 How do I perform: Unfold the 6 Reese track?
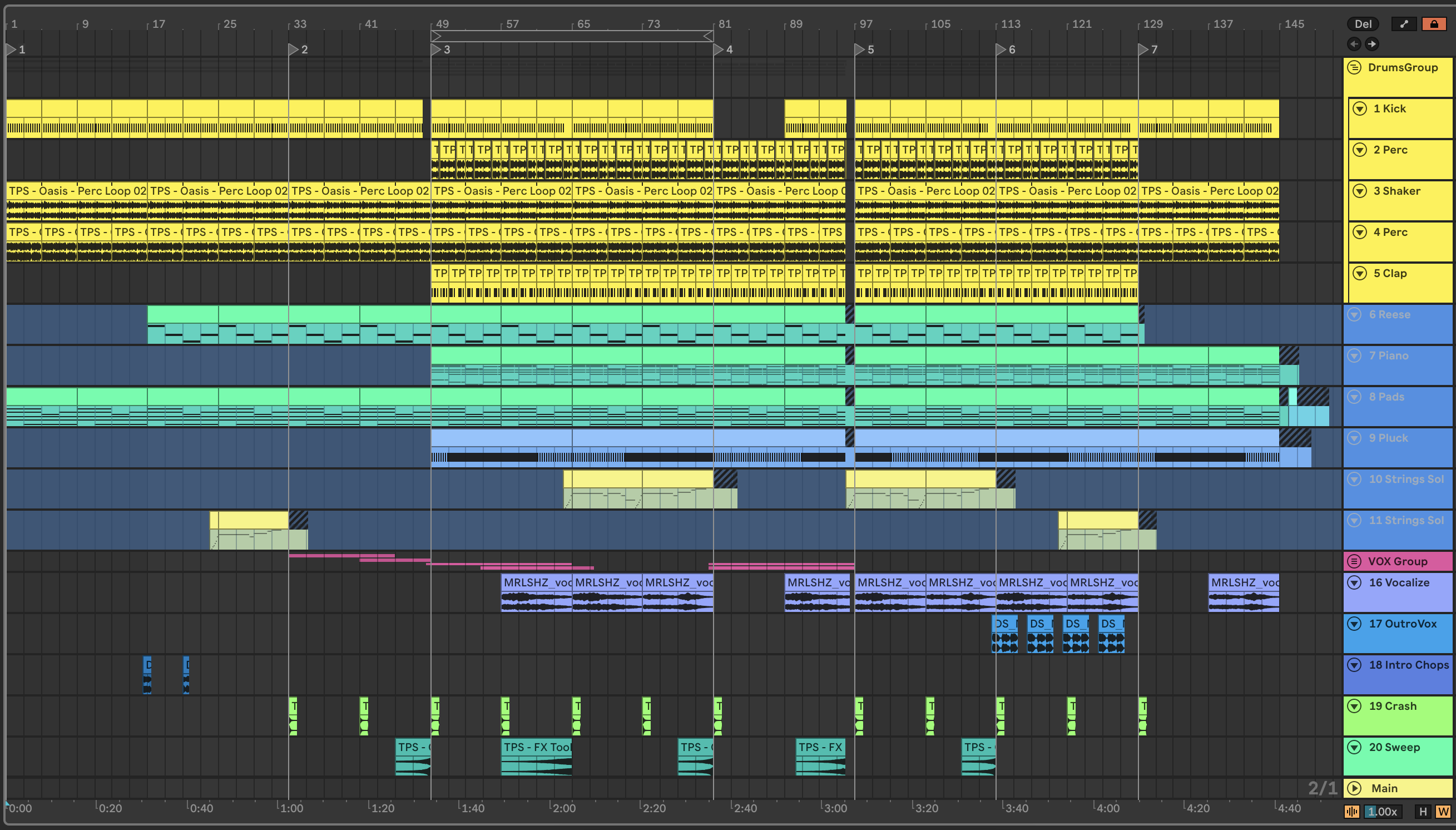click(x=1355, y=314)
